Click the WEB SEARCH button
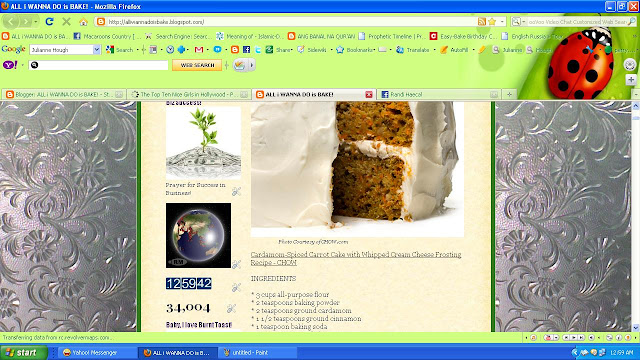 [197, 65]
